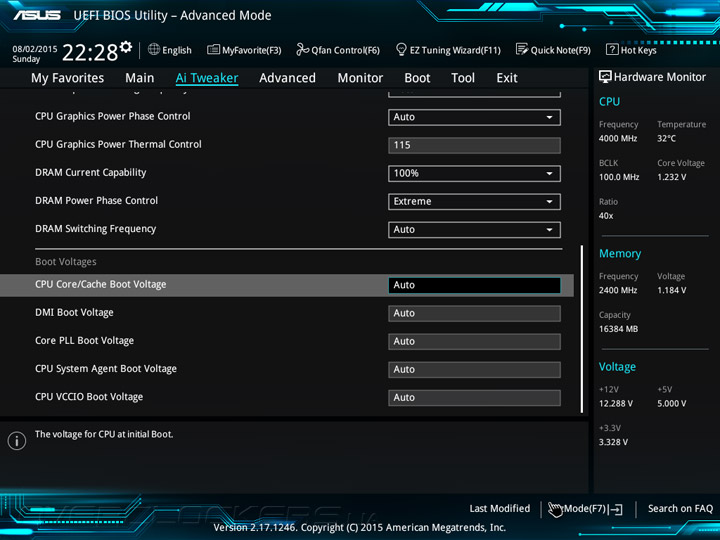Image resolution: width=720 pixels, height=540 pixels.
Task: Select the DRAM Current Capability label
Action: pyautogui.click(x=90, y=173)
